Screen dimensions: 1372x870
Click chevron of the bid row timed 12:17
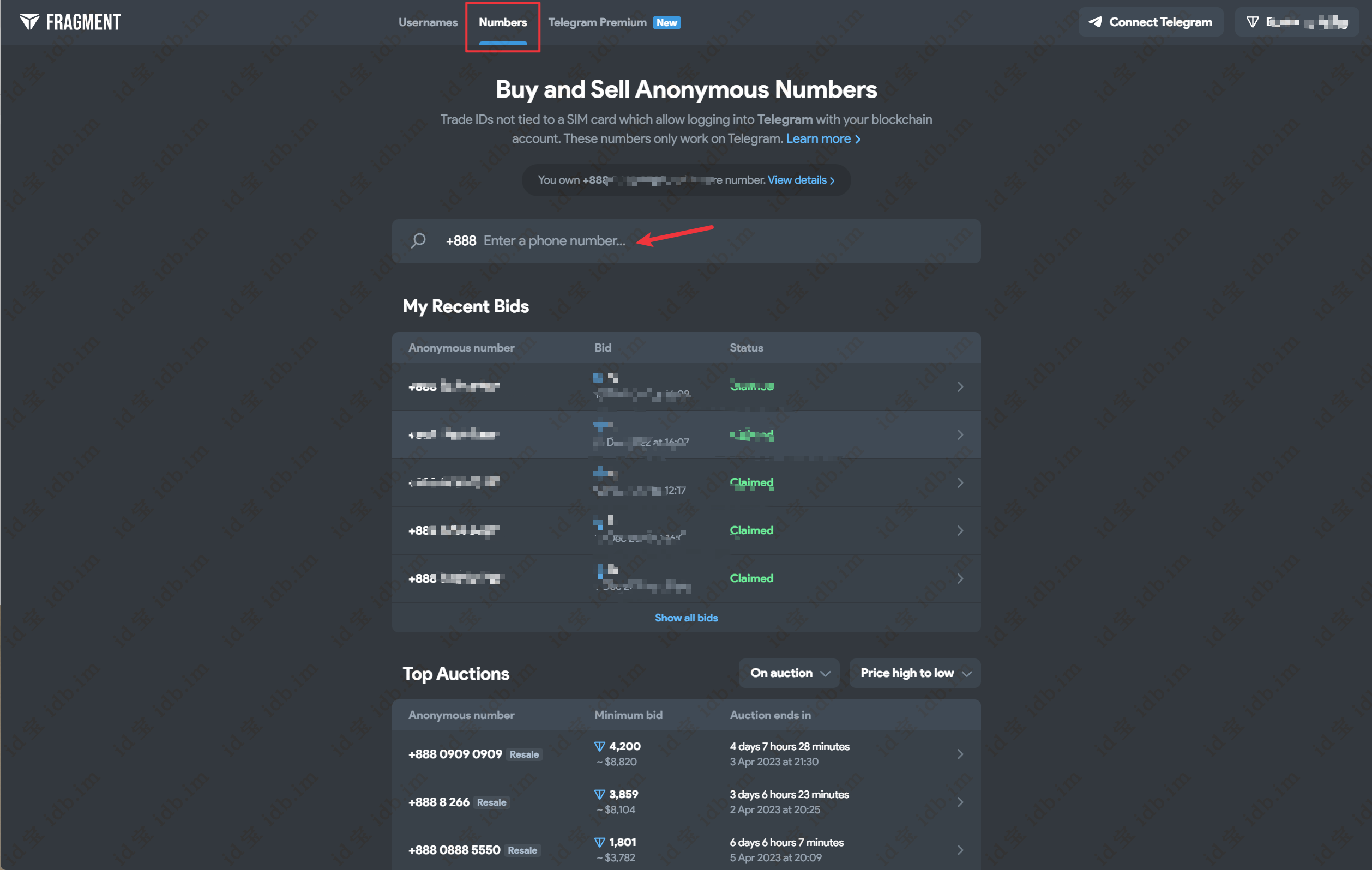point(960,482)
